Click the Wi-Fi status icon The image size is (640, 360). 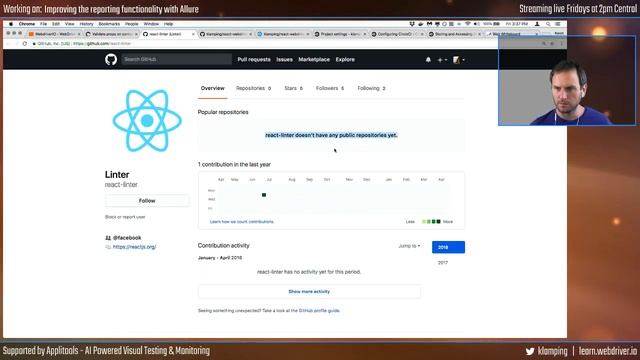pos(468,24)
